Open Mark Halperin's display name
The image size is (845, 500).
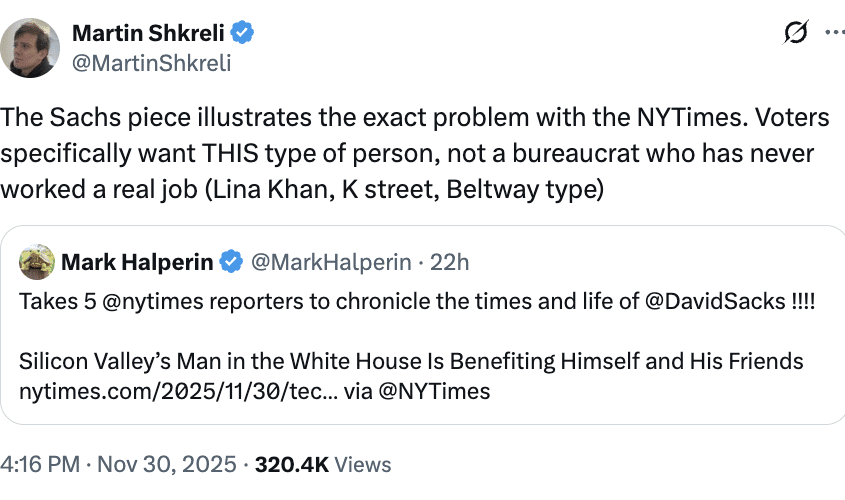tap(137, 263)
